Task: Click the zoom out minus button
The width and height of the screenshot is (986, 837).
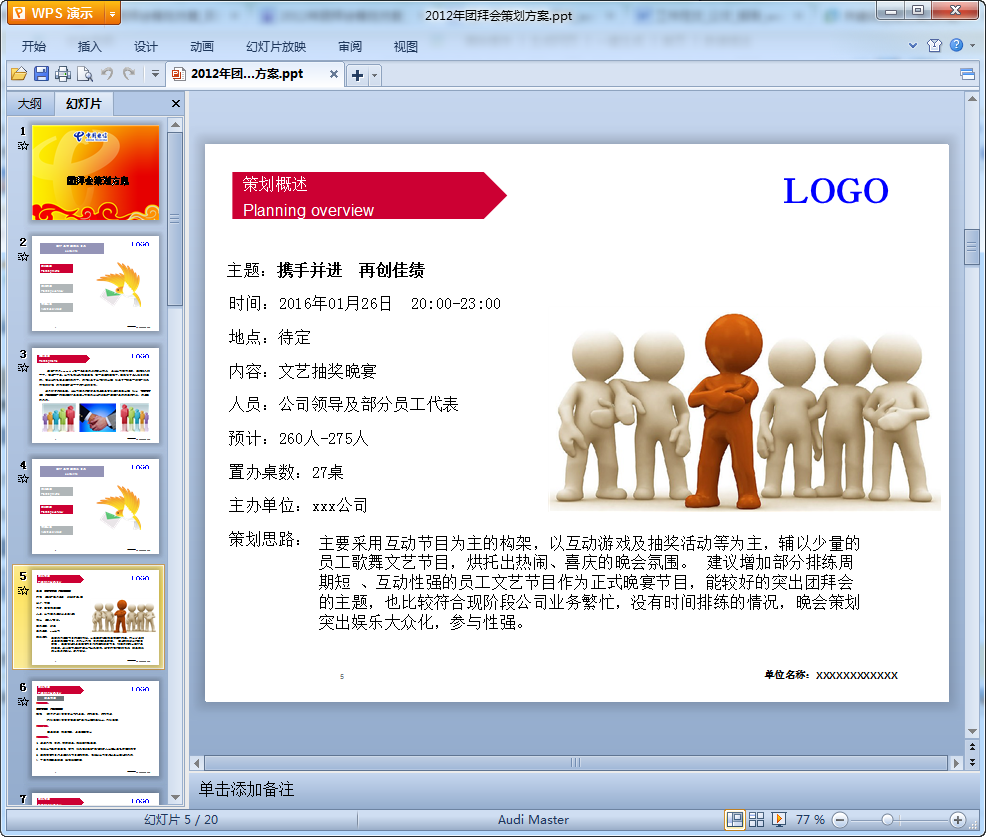Action: [x=840, y=819]
